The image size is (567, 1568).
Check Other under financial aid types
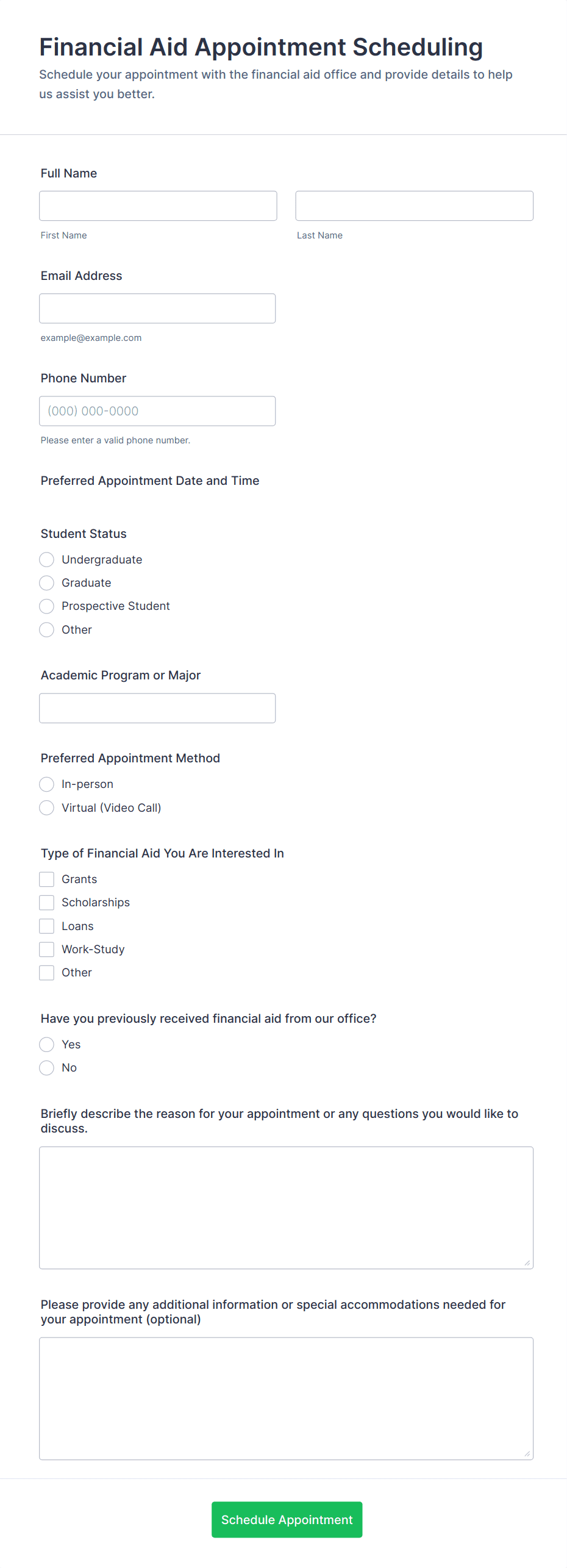[47, 973]
